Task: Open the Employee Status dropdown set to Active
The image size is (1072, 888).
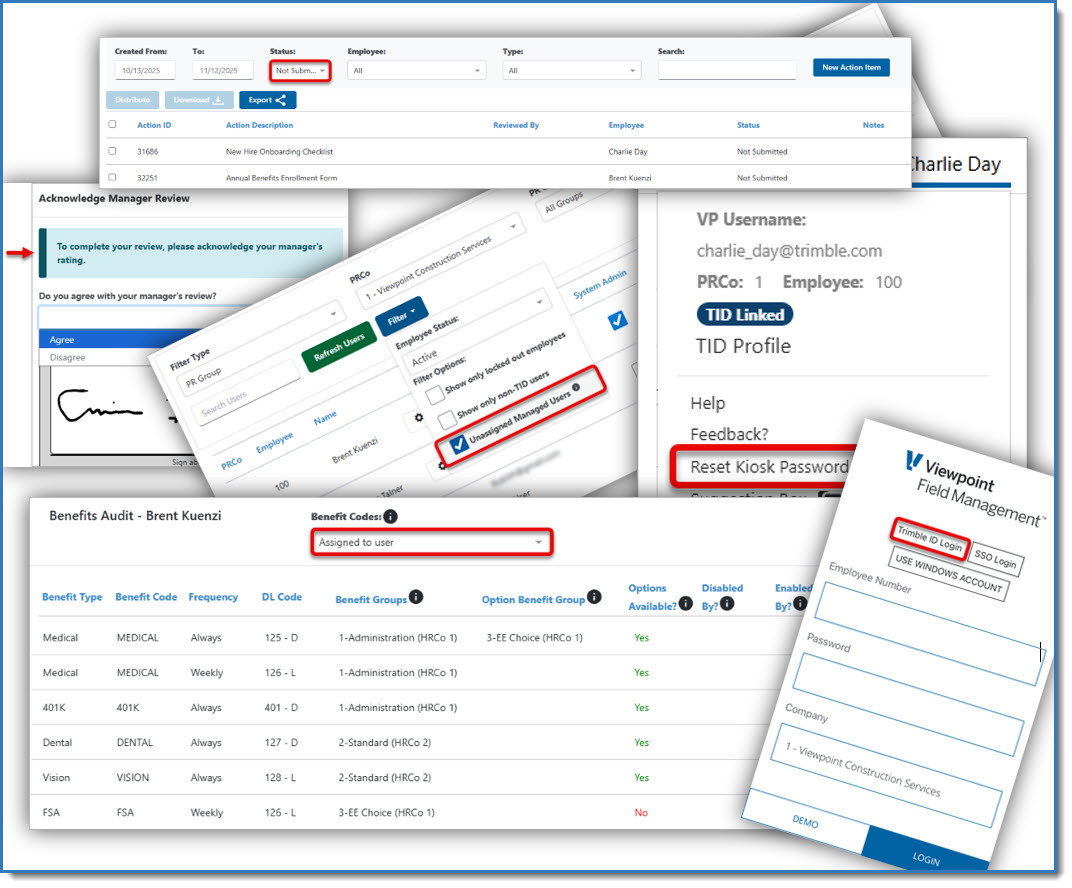Action: (x=477, y=330)
